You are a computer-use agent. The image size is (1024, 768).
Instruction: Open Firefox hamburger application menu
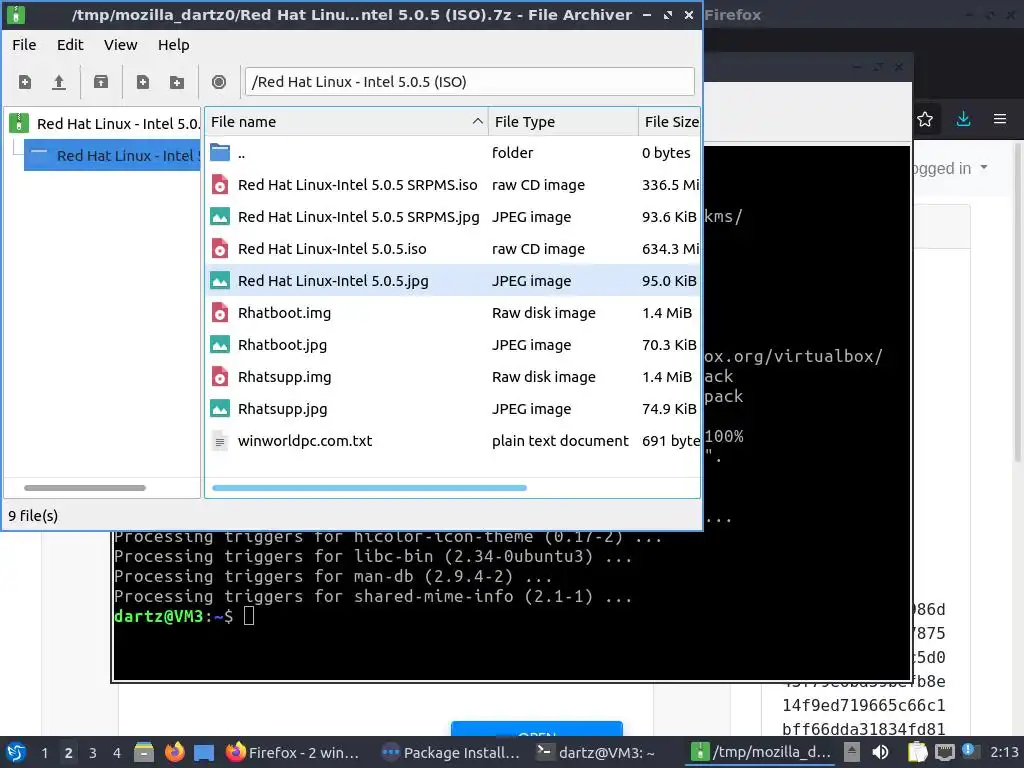point(1000,120)
